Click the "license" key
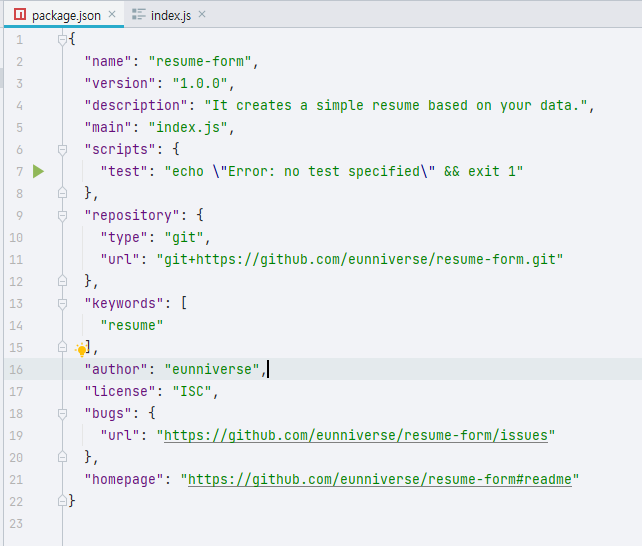 click(120, 391)
